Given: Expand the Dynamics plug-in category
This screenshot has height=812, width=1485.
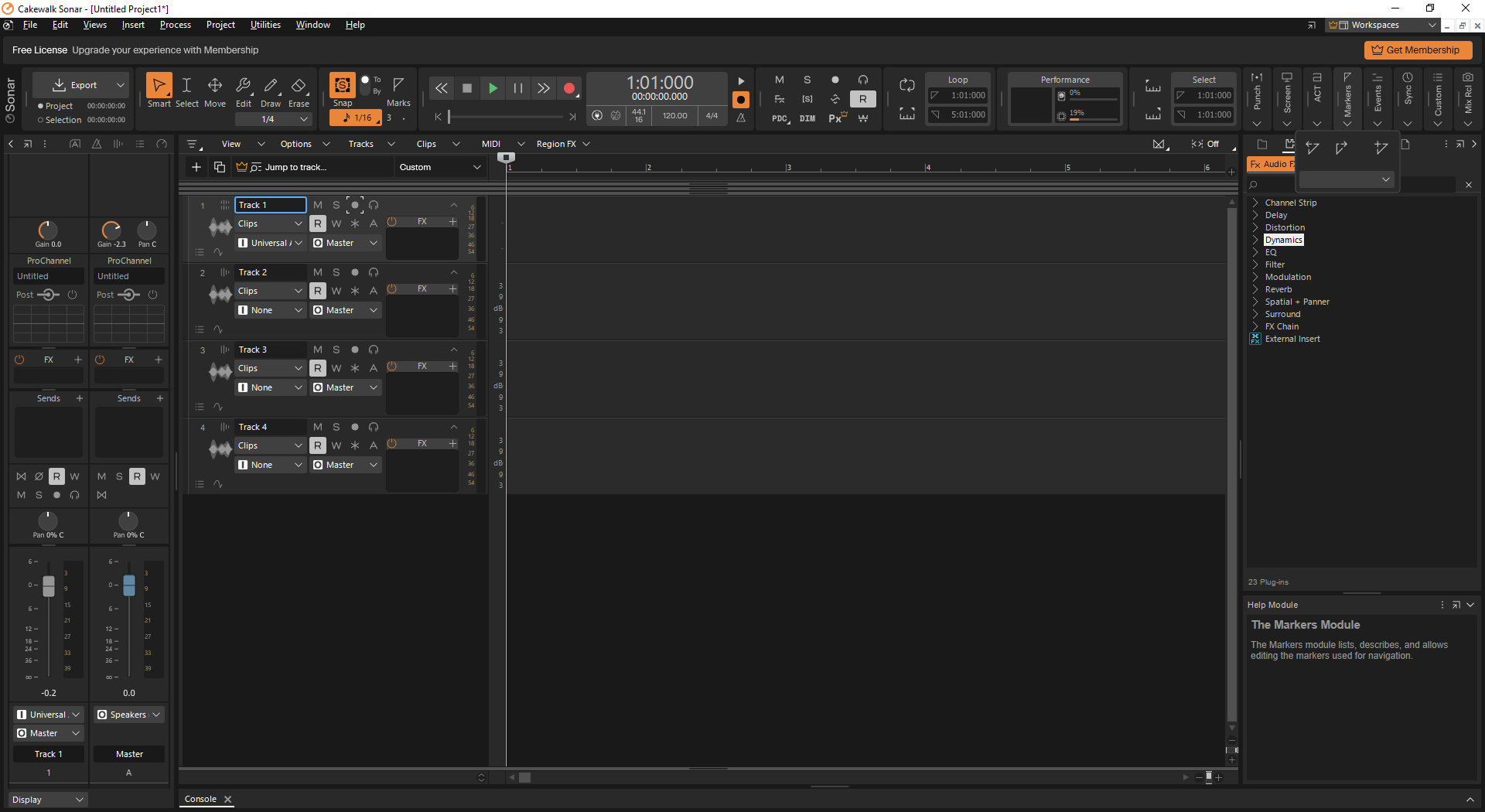Looking at the screenshot, I should coord(1255,240).
